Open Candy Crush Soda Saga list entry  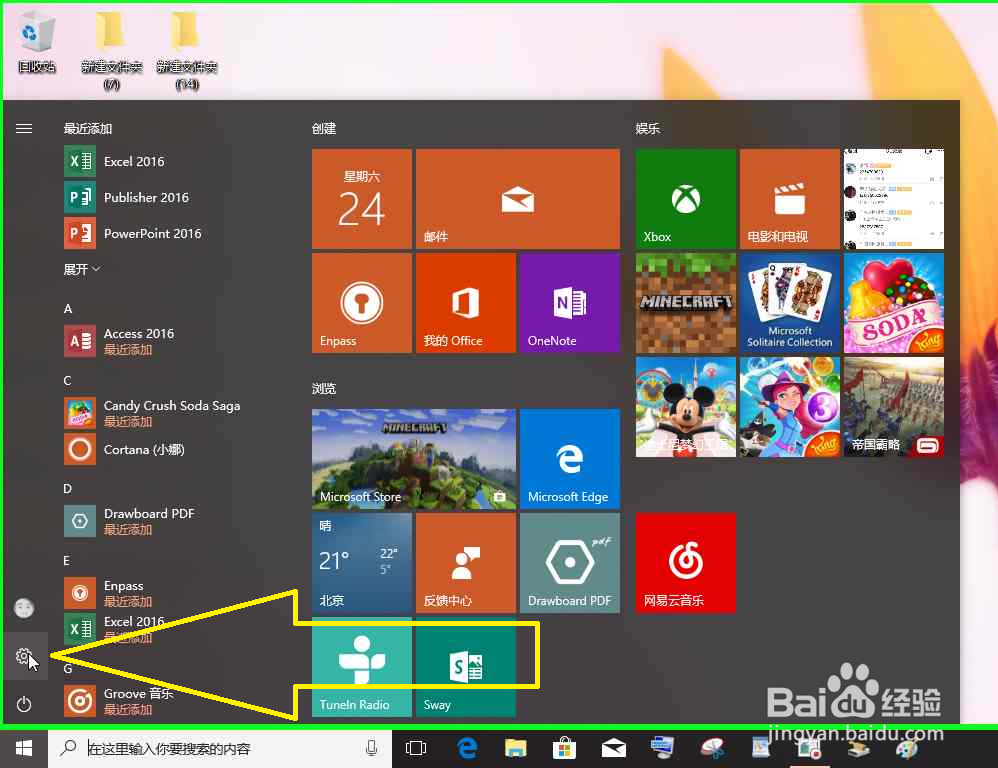[x=152, y=413]
